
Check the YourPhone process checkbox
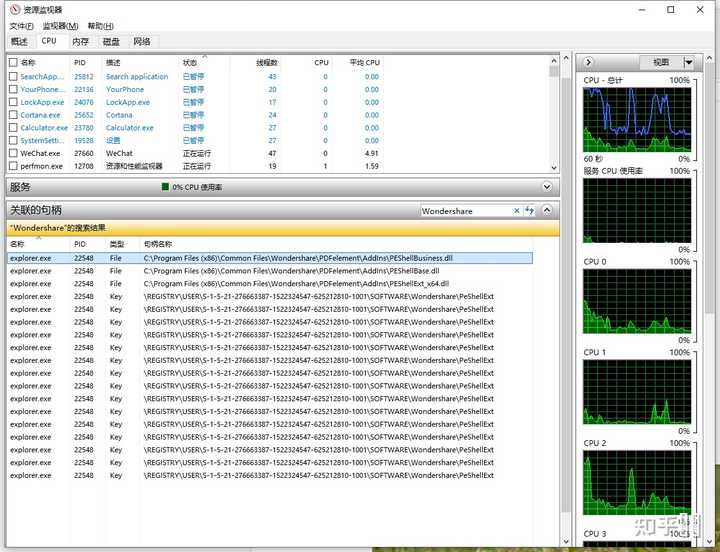click(13, 89)
